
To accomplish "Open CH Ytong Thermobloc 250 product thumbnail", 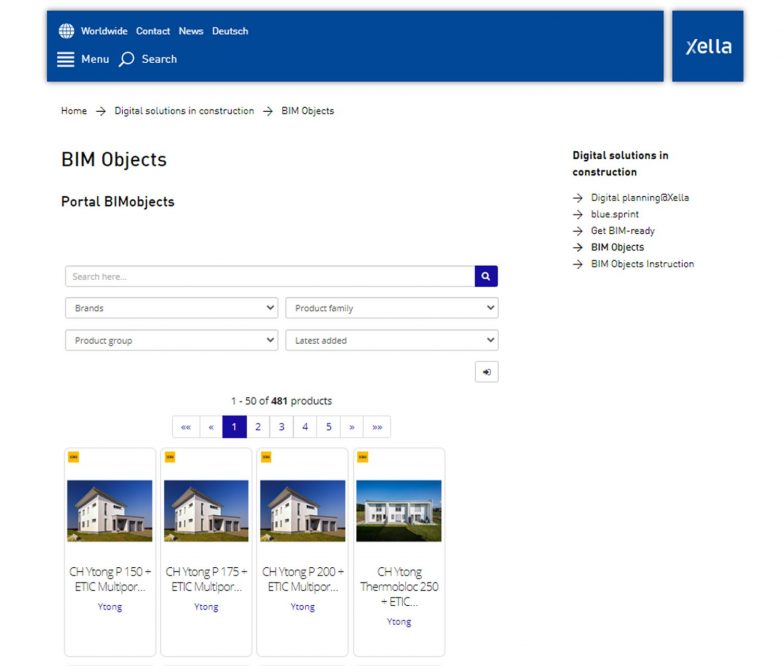I will 399,511.
